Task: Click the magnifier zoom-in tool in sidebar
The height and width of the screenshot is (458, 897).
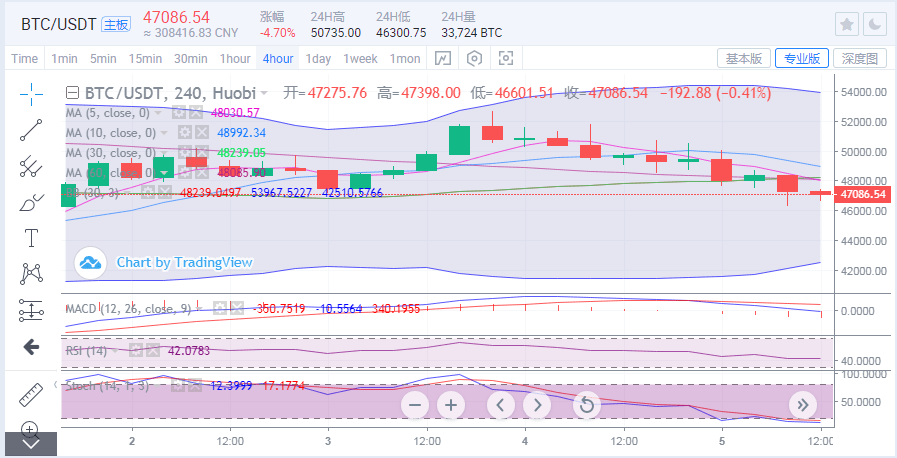Action: [x=31, y=428]
